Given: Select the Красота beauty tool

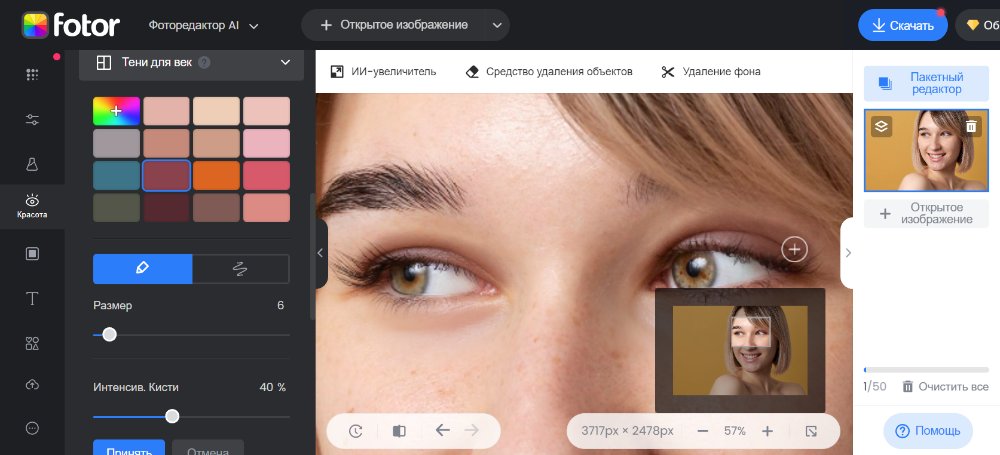Looking at the screenshot, I should tap(32, 206).
